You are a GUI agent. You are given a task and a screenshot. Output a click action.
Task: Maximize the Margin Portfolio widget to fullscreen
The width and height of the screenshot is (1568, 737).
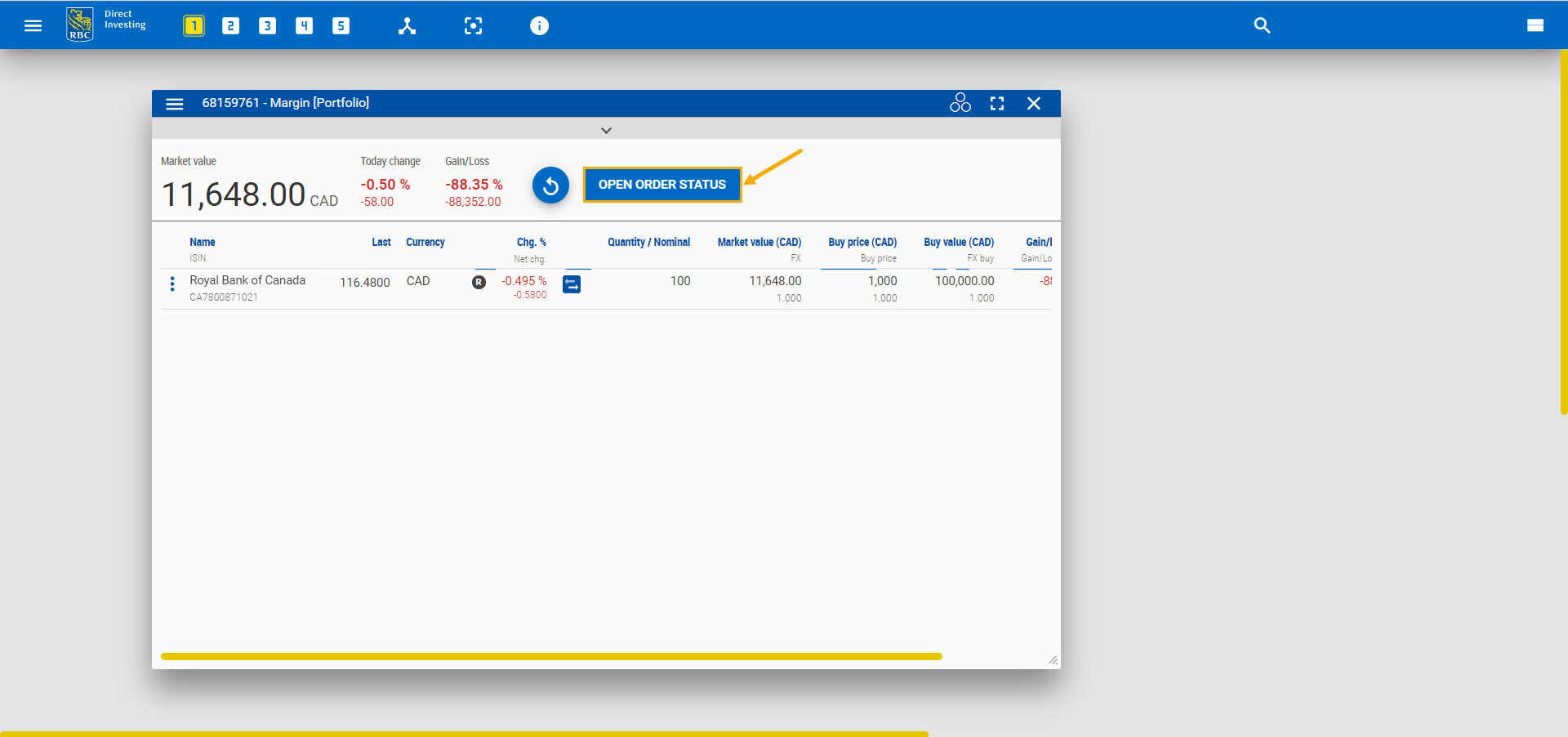997,103
